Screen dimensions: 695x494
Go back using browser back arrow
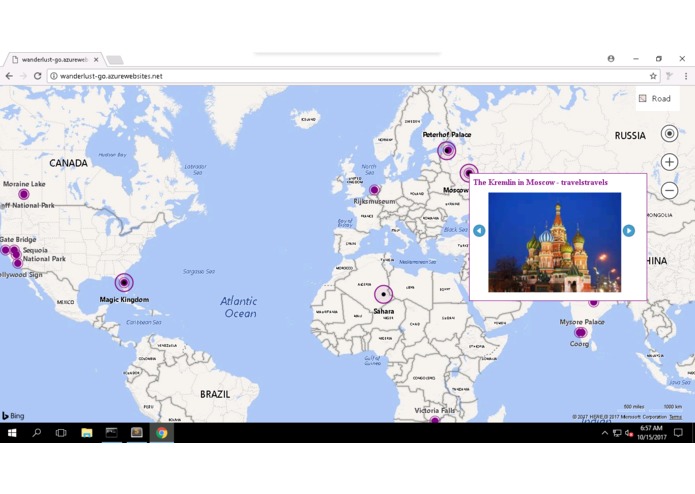(x=9, y=76)
